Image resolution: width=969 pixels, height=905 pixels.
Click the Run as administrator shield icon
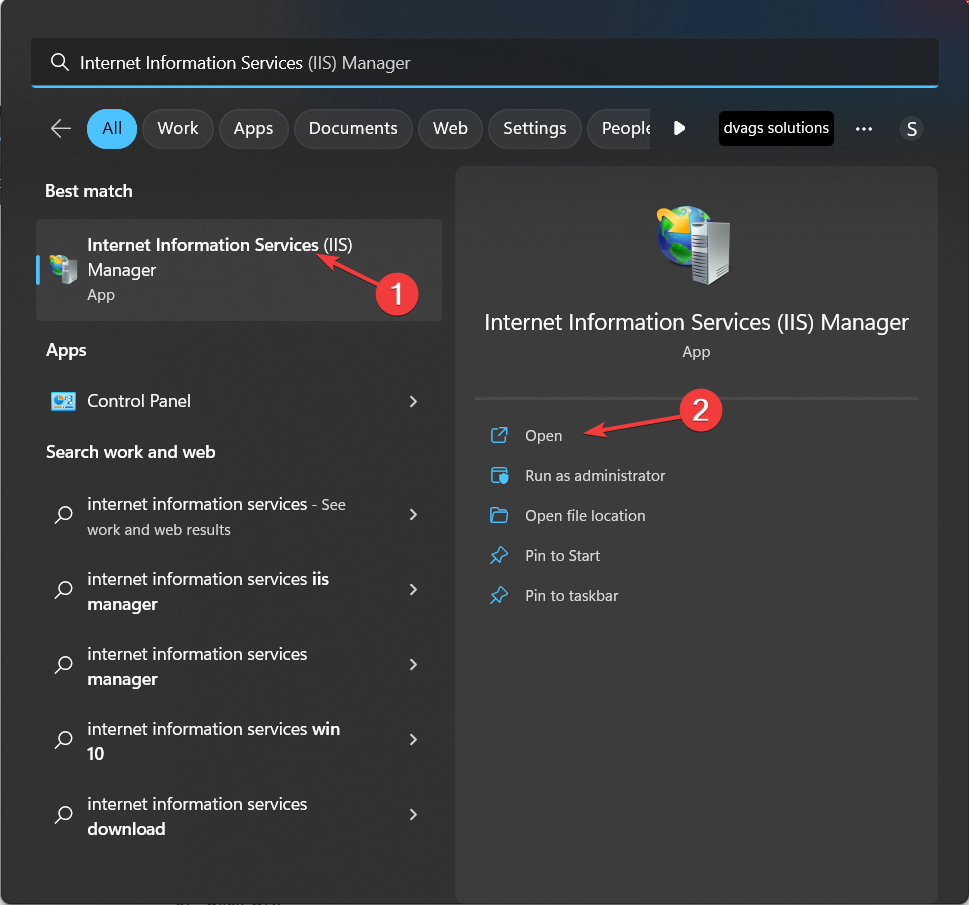[x=499, y=475]
